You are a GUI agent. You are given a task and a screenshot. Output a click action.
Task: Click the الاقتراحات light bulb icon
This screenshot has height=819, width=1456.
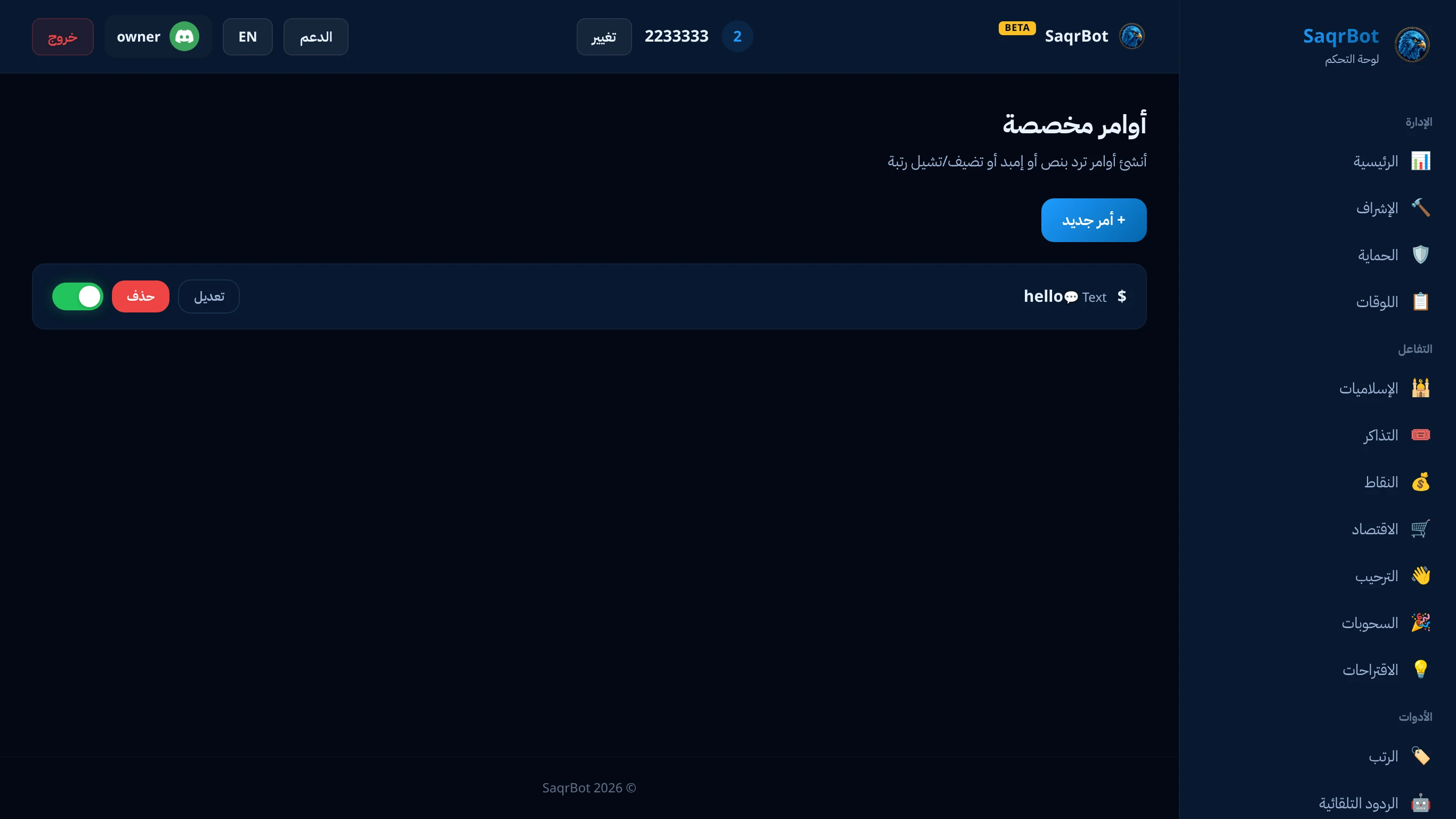click(1420, 670)
